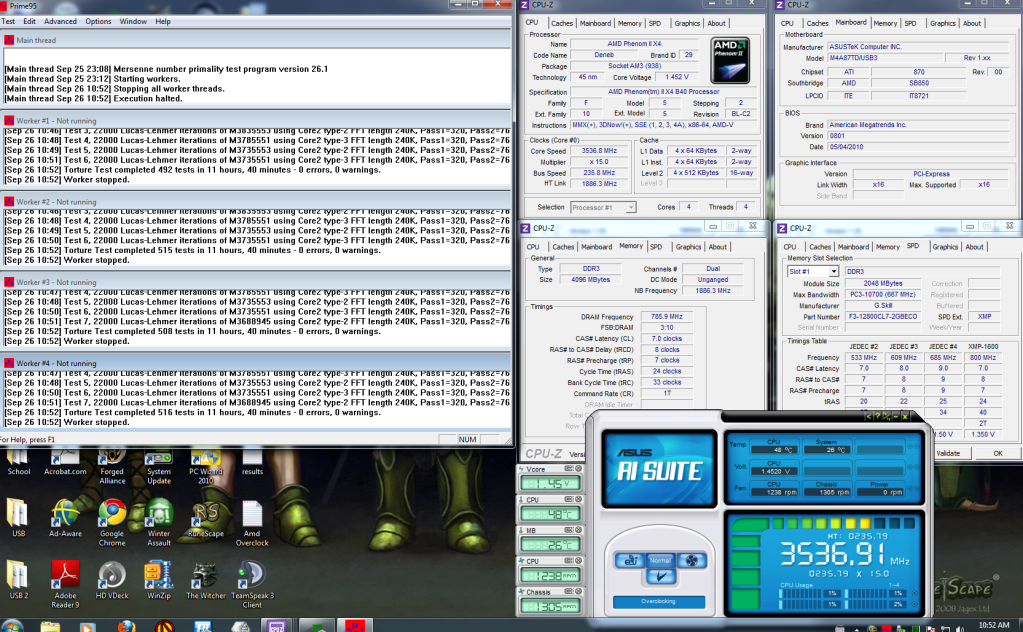Open Graphics tab in the CPU-Z Mainboard window
1023x632 pixels.
point(943,23)
